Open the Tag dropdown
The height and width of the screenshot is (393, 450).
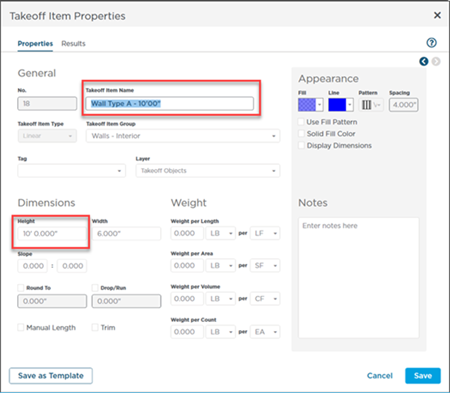72,171
